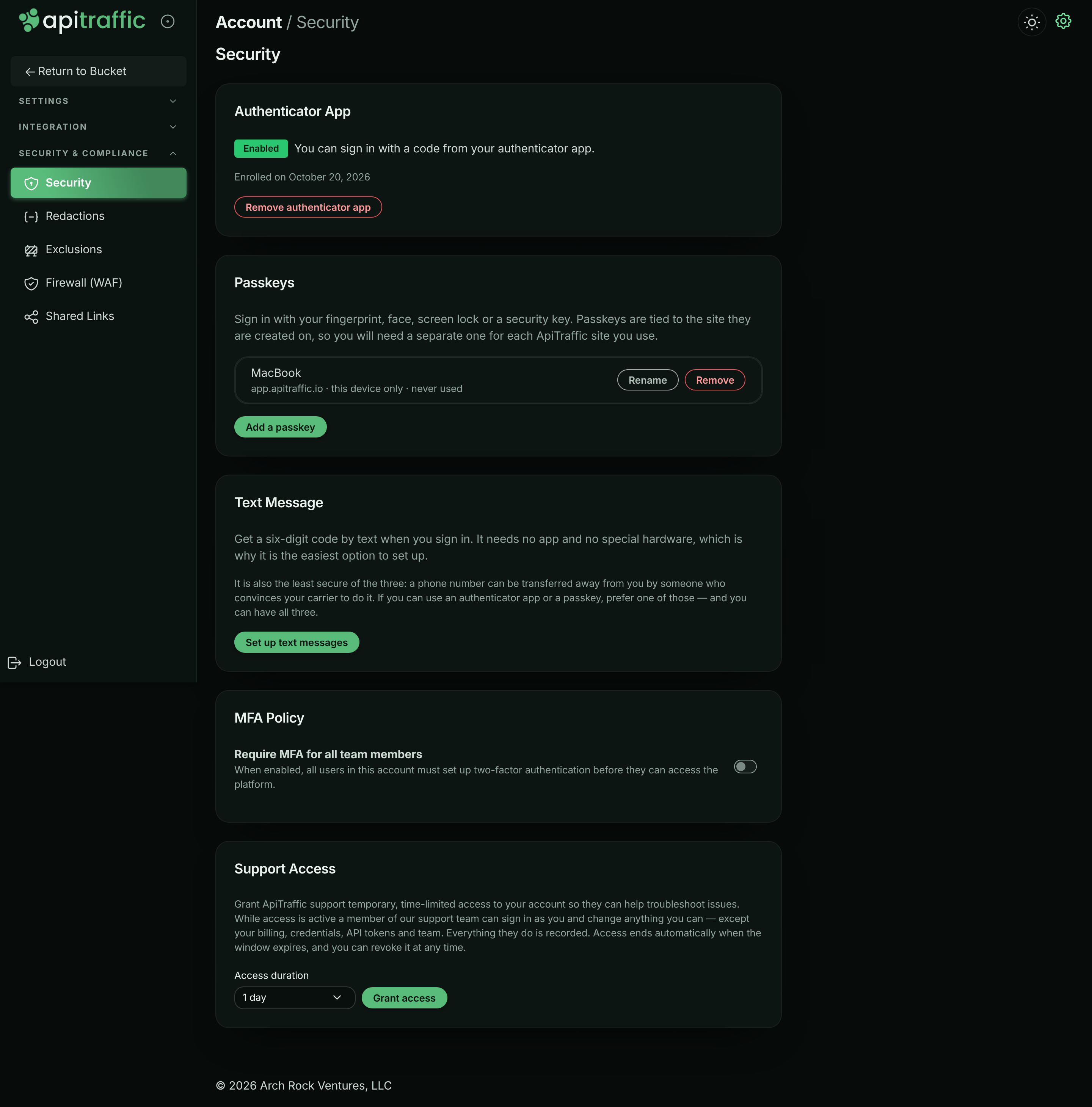Screen dimensions: 1092x1107
Task: Click the Enabled status badge
Action: coord(261,148)
